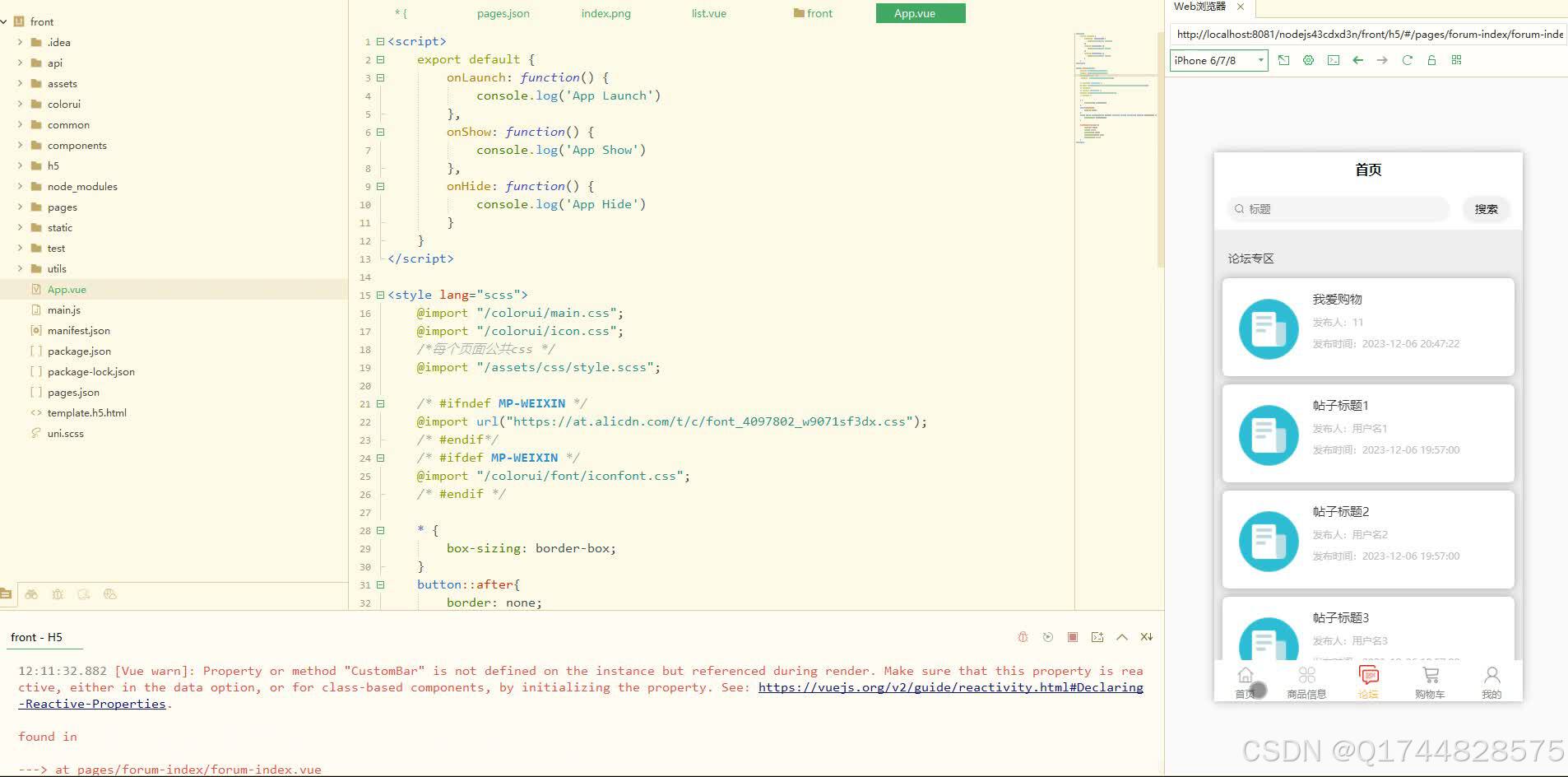Viewport: 1568px width, 777px height.
Task: Click the 搜索 button in preview
Action: pos(1486,209)
